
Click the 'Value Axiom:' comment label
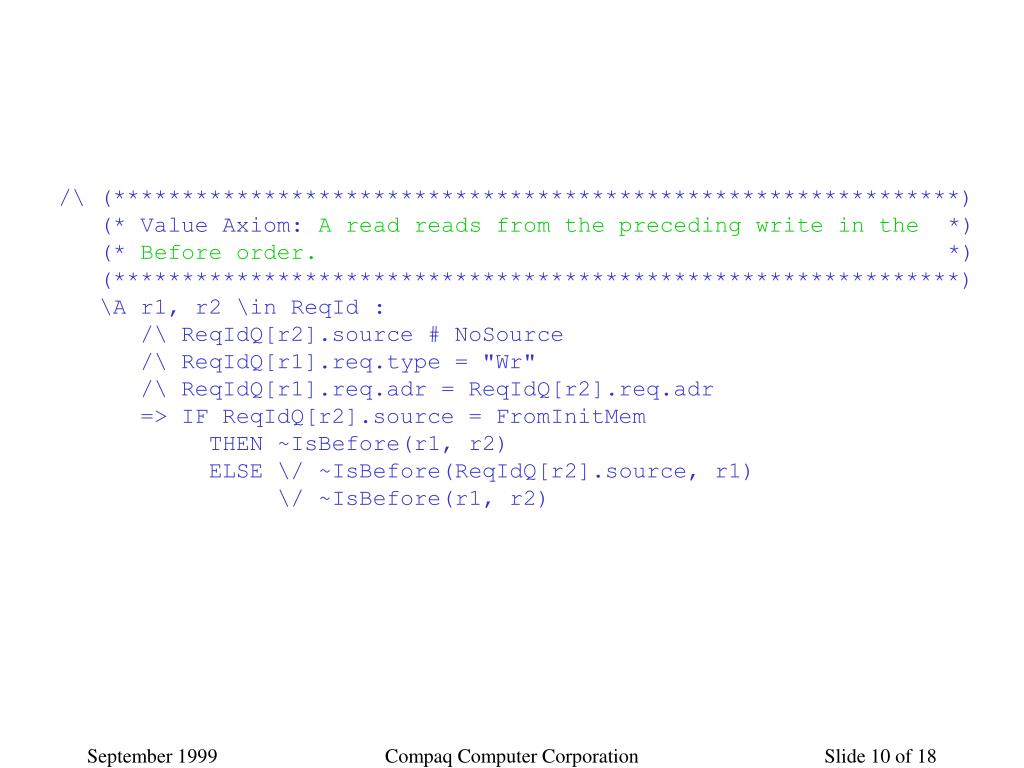[221, 225]
